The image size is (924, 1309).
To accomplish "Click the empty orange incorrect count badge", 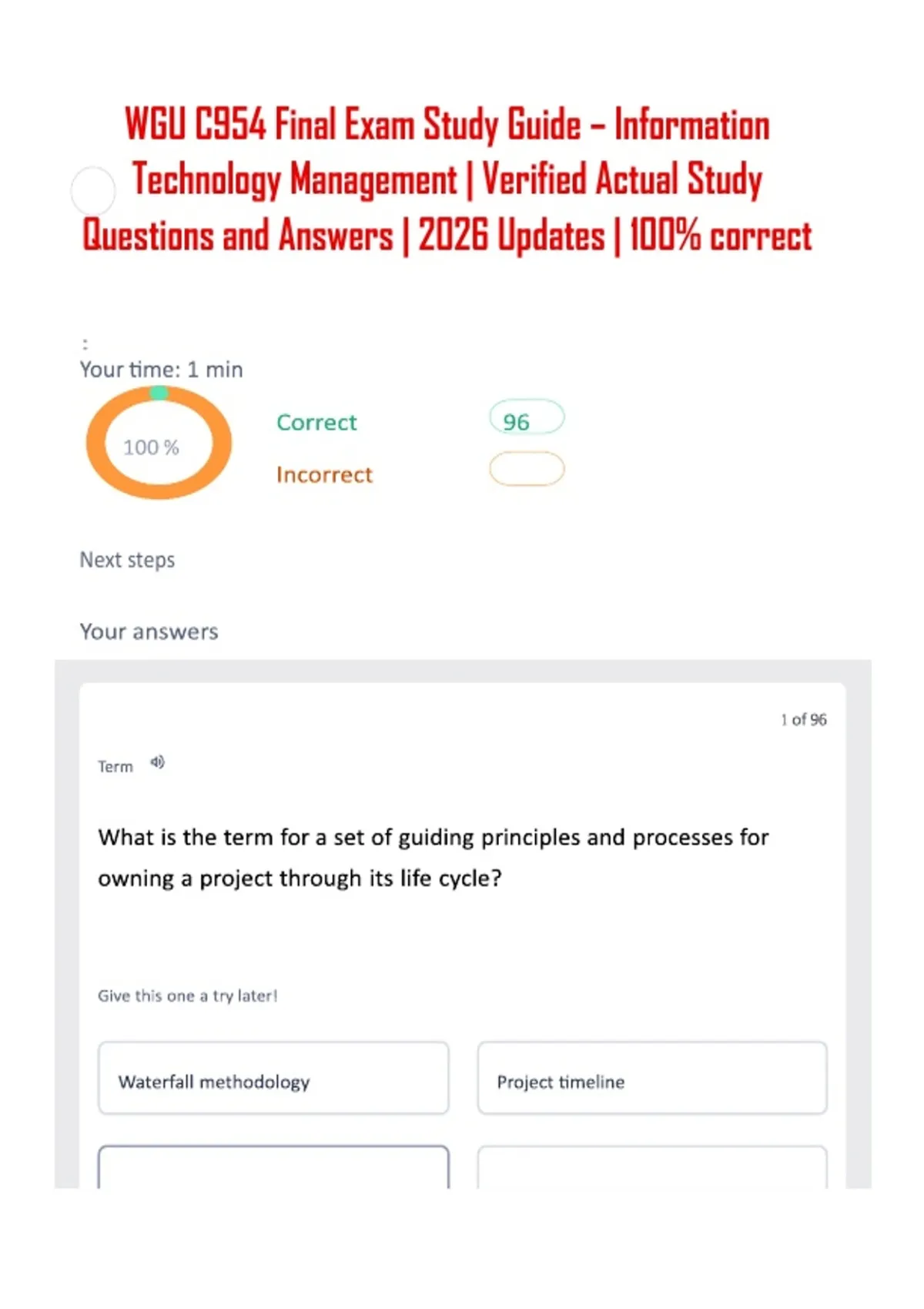I will (x=527, y=469).
